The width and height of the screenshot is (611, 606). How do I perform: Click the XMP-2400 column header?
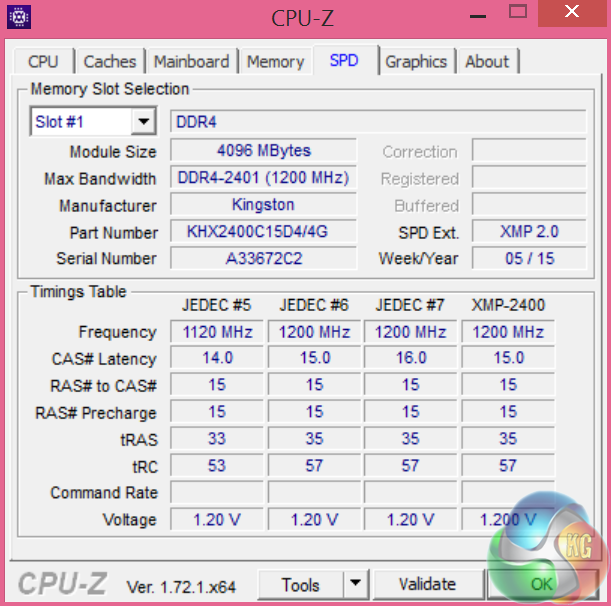508,305
